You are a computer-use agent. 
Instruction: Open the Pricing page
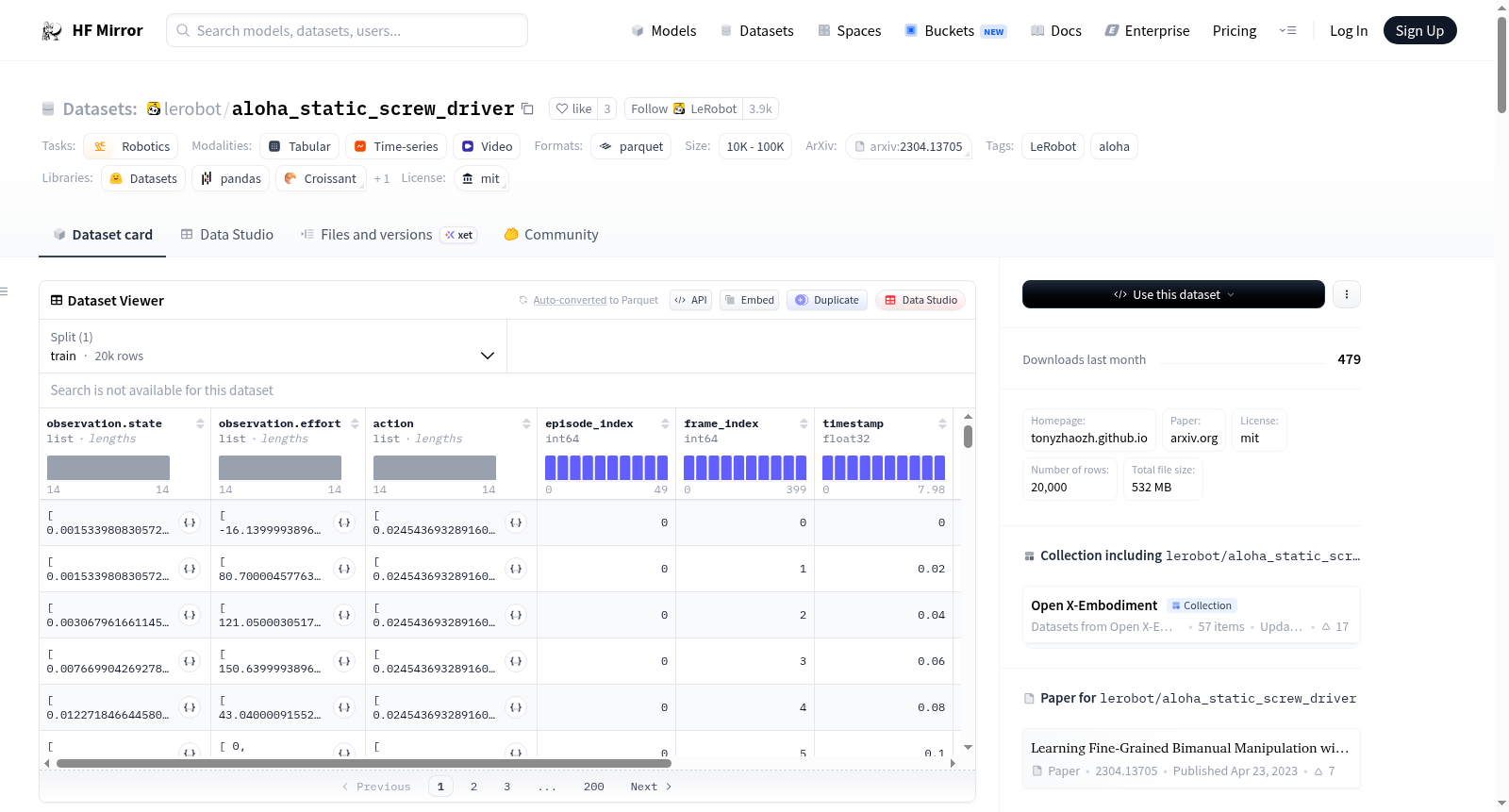[x=1235, y=31]
